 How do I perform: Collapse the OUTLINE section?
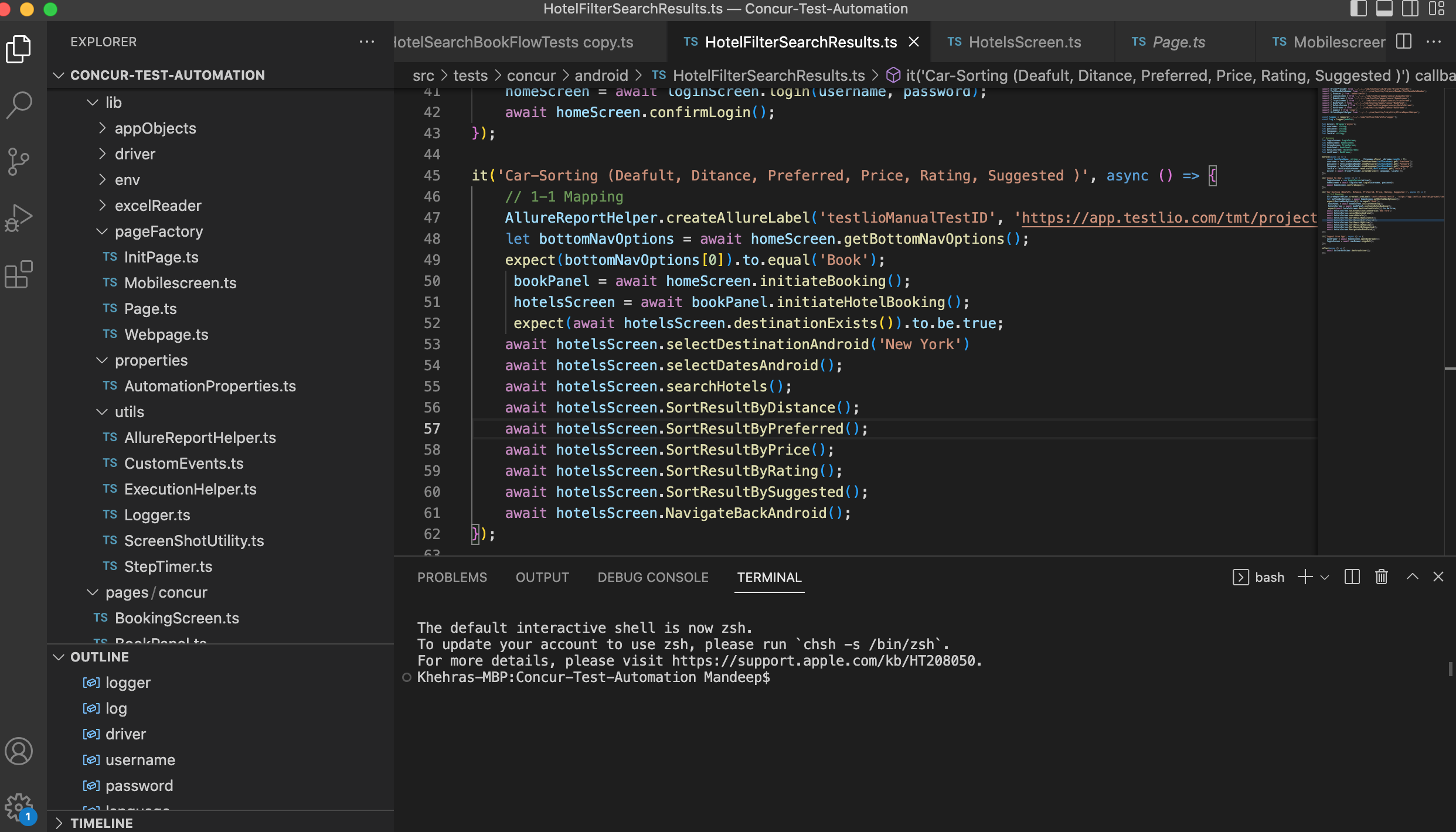(100, 657)
